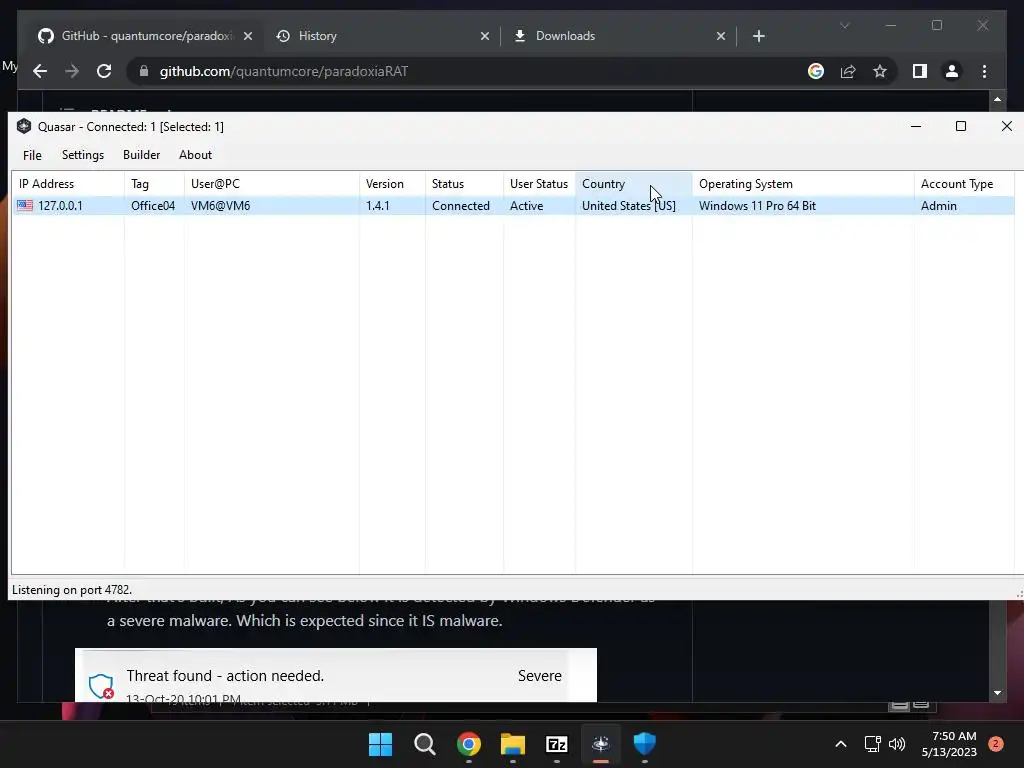1024x768 pixels.
Task: Reload the GitHub page
Action: tap(104, 71)
